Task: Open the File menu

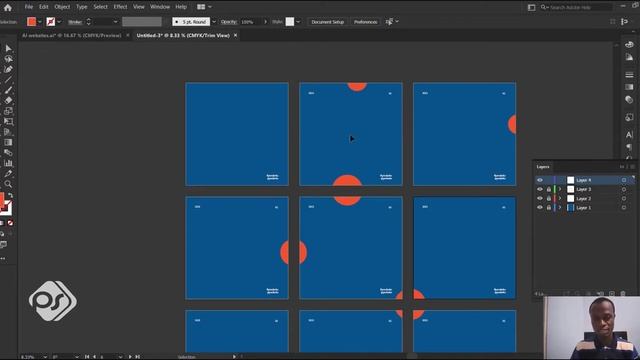Action: pyautogui.click(x=29, y=7)
